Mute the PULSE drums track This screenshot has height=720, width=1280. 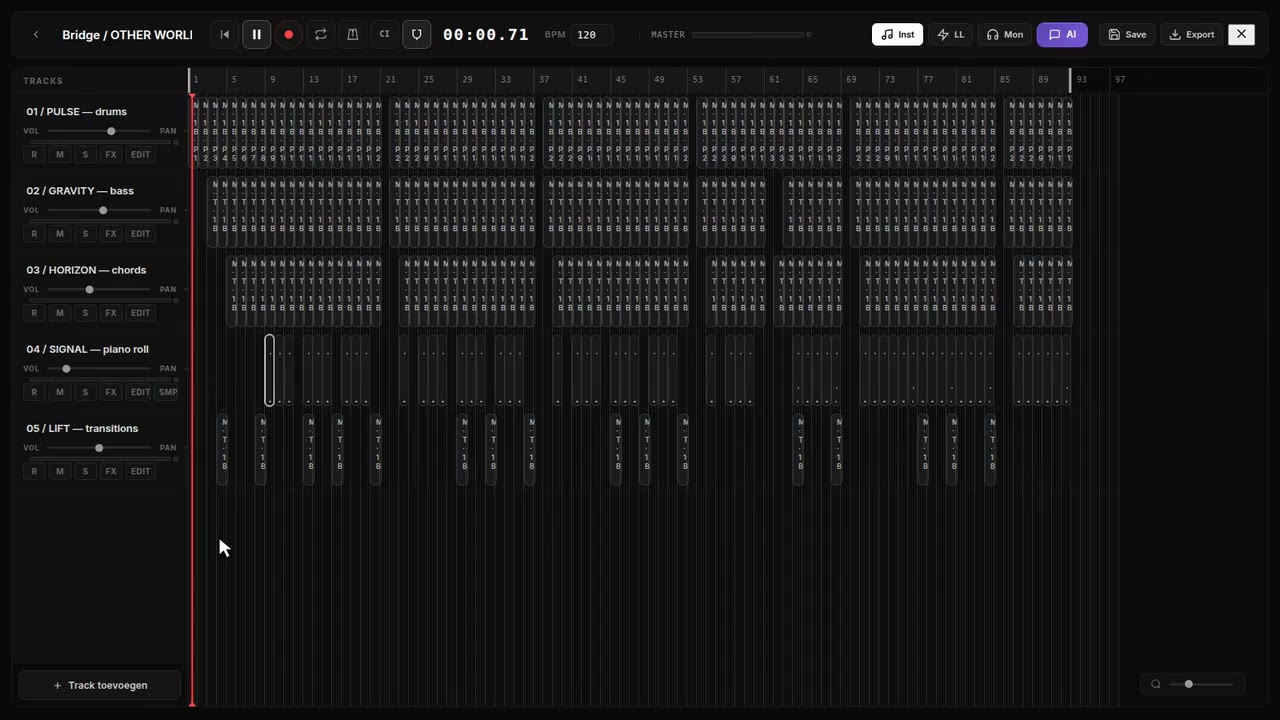pyautogui.click(x=60, y=155)
